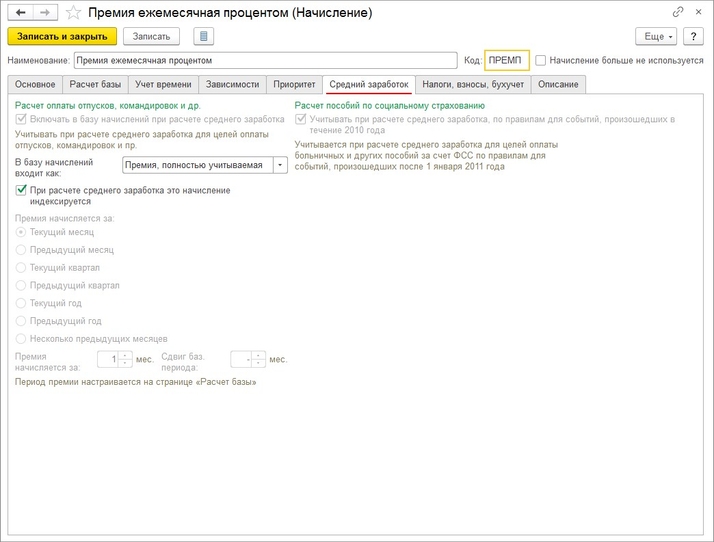Open help with the question mark button

pyautogui.click(x=695, y=36)
